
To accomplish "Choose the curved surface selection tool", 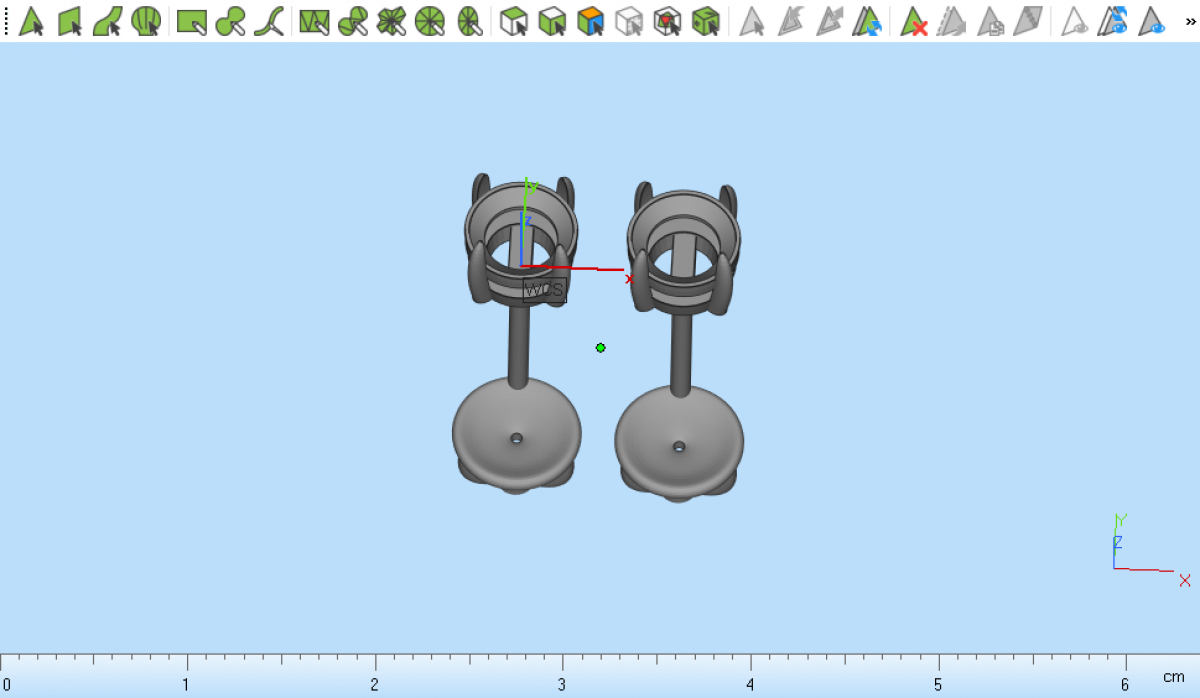I will (x=108, y=21).
